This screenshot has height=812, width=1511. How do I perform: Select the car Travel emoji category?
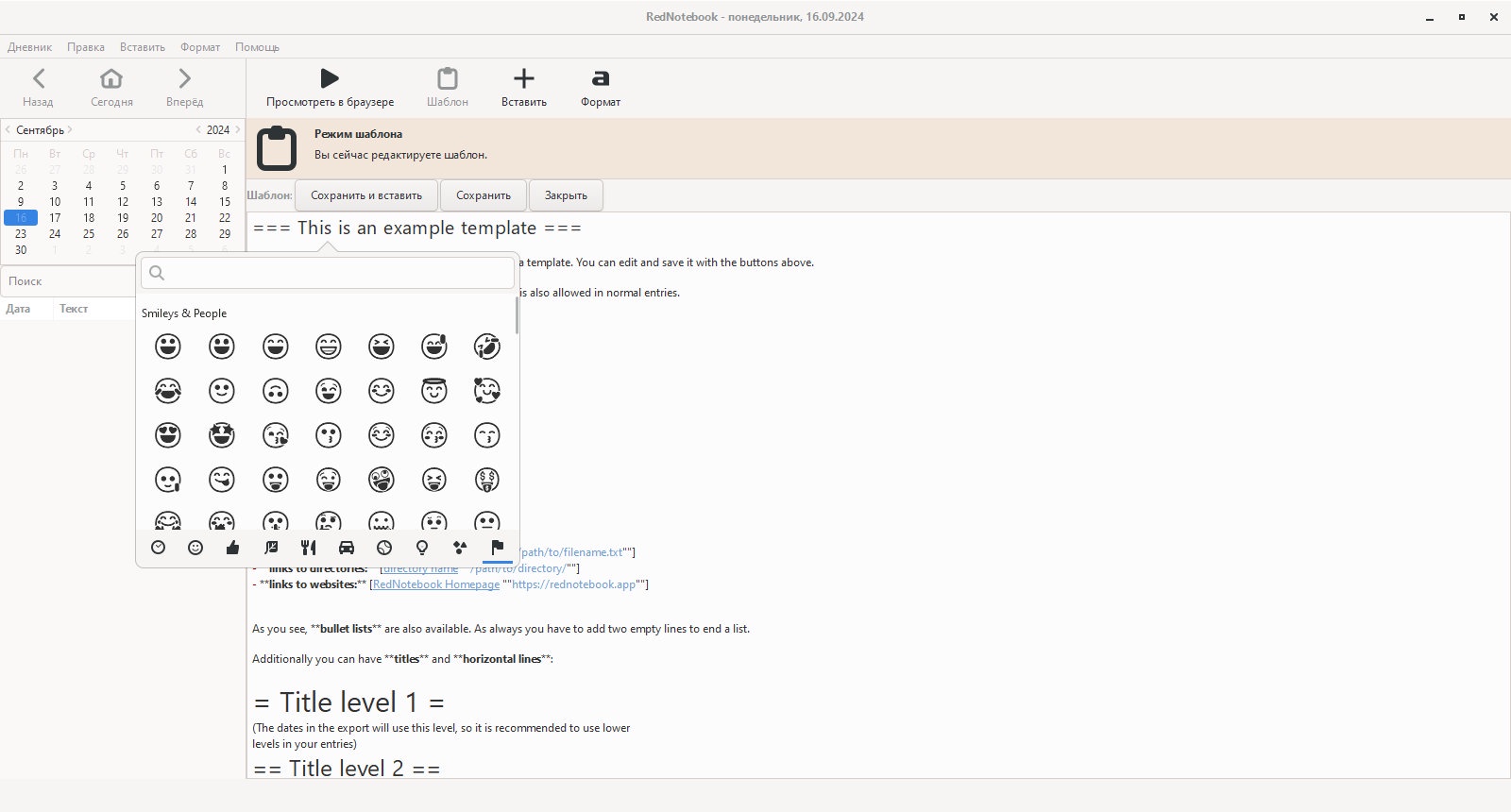[x=347, y=548]
